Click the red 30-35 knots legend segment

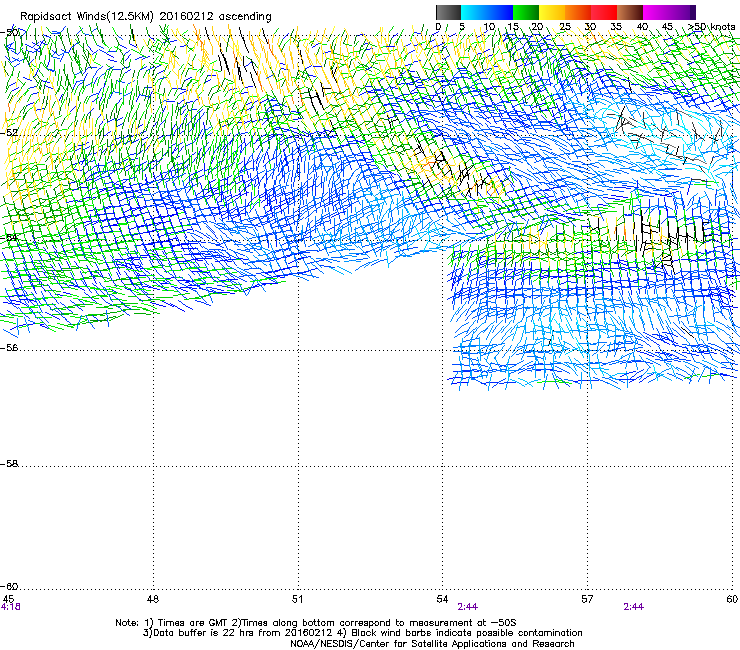coord(604,12)
